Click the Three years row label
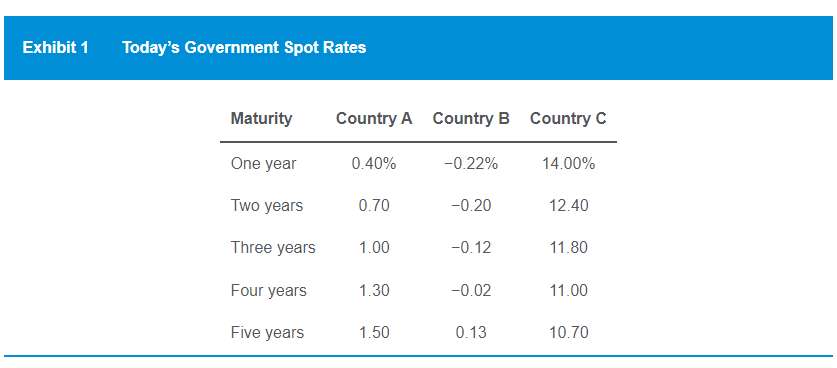 [x=273, y=248]
